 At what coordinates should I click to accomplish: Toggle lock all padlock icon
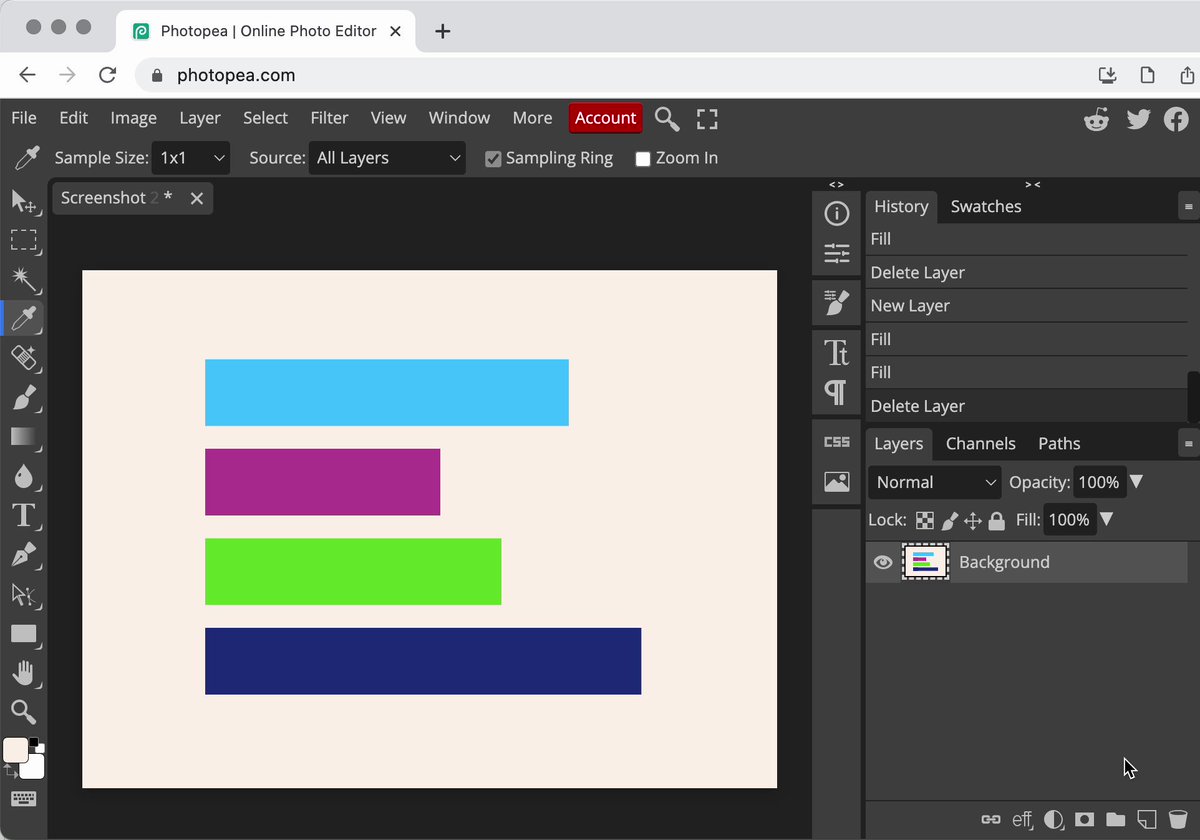pos(996,520)
